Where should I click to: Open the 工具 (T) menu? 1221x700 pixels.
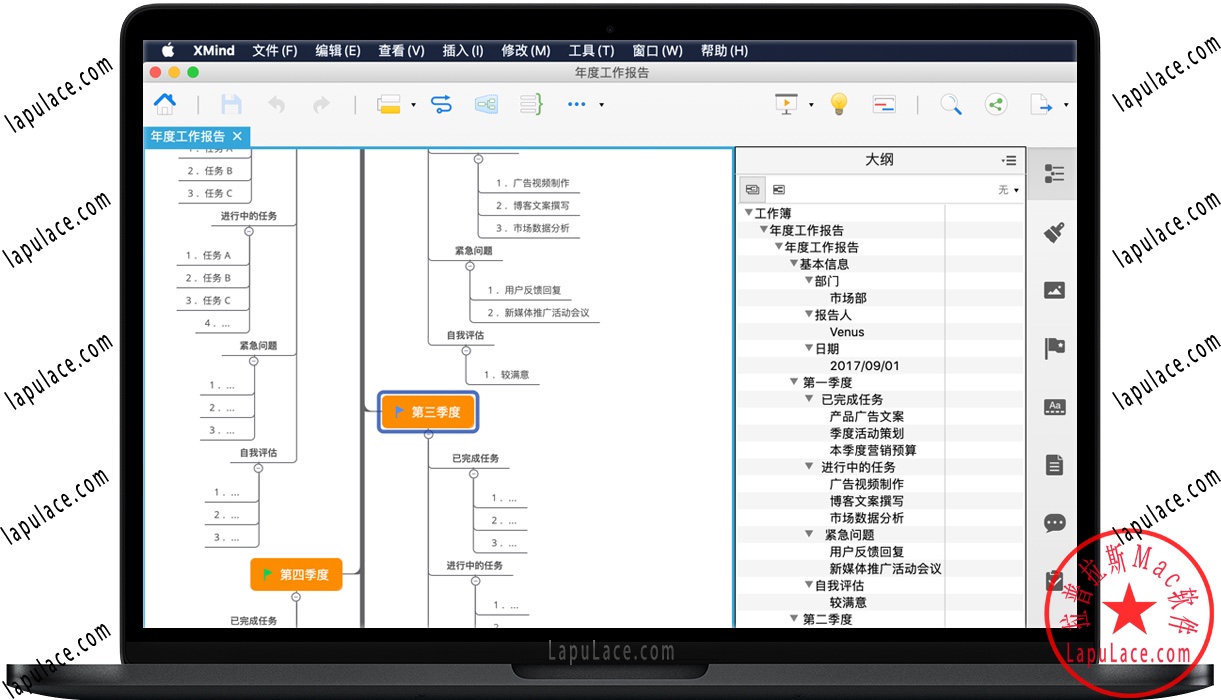[591, 50]
